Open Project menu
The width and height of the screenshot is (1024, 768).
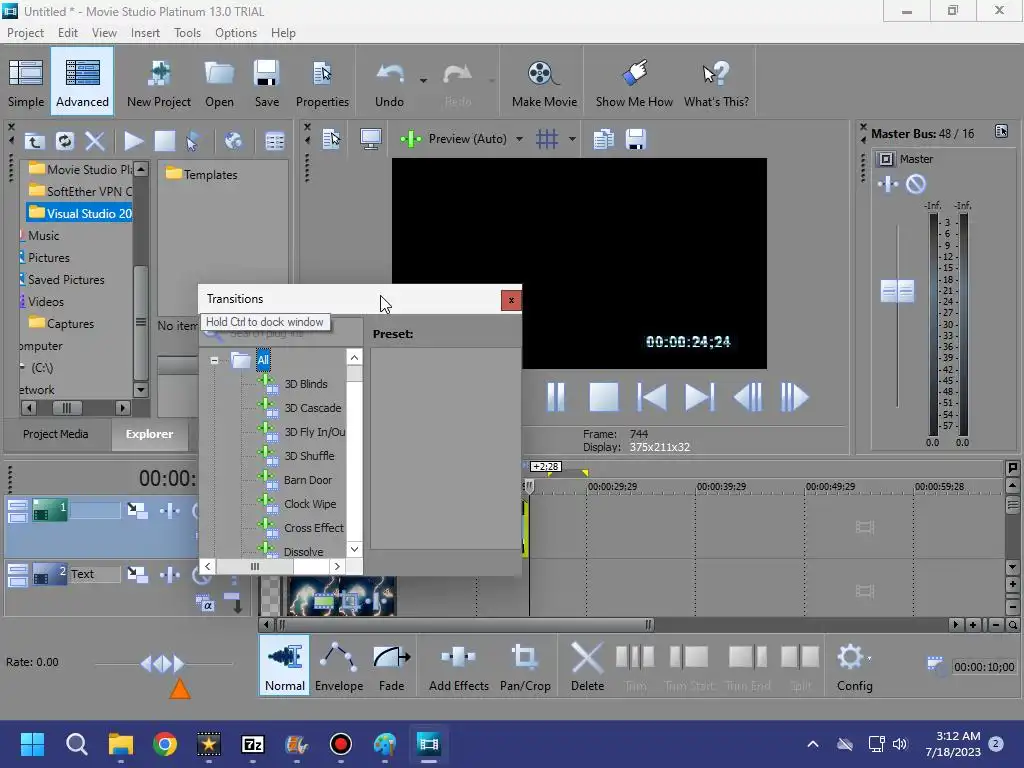(25, 33)
